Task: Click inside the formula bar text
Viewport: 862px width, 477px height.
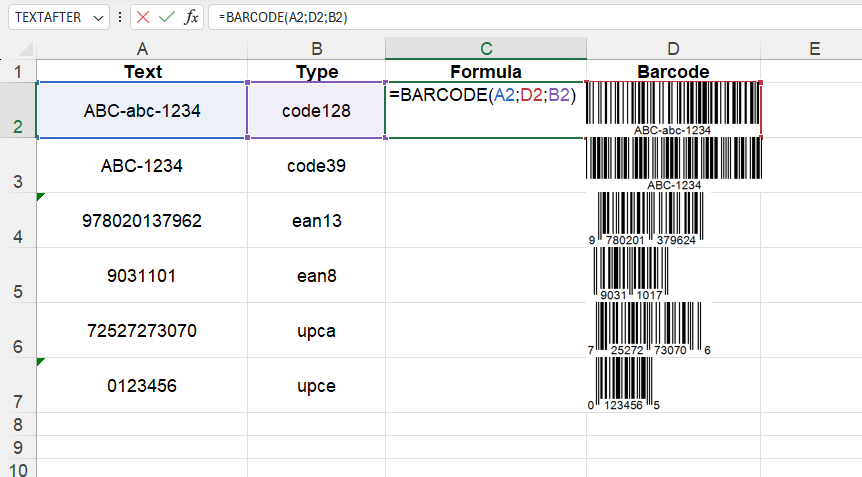Action: tap(283, 17)
